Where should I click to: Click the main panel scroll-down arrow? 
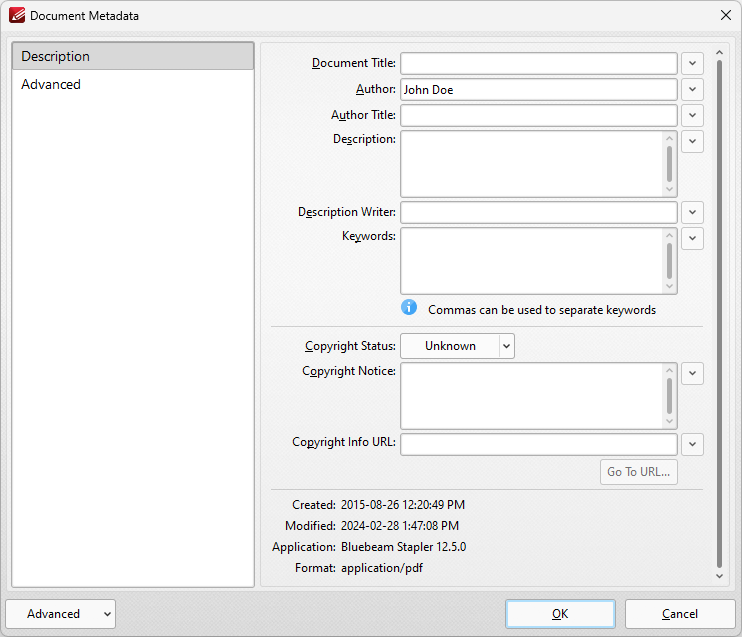click(719, 576)
